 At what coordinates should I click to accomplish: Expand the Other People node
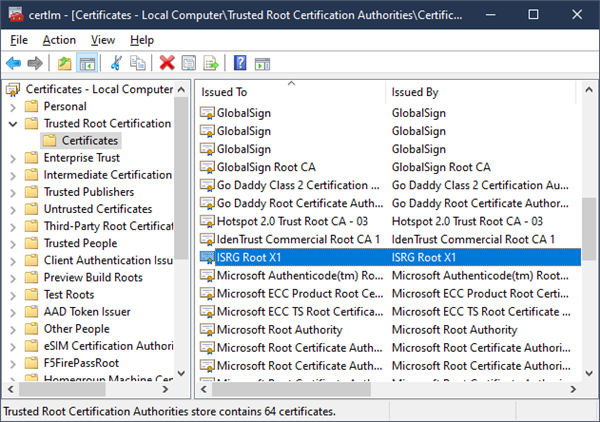coord(13,329)
